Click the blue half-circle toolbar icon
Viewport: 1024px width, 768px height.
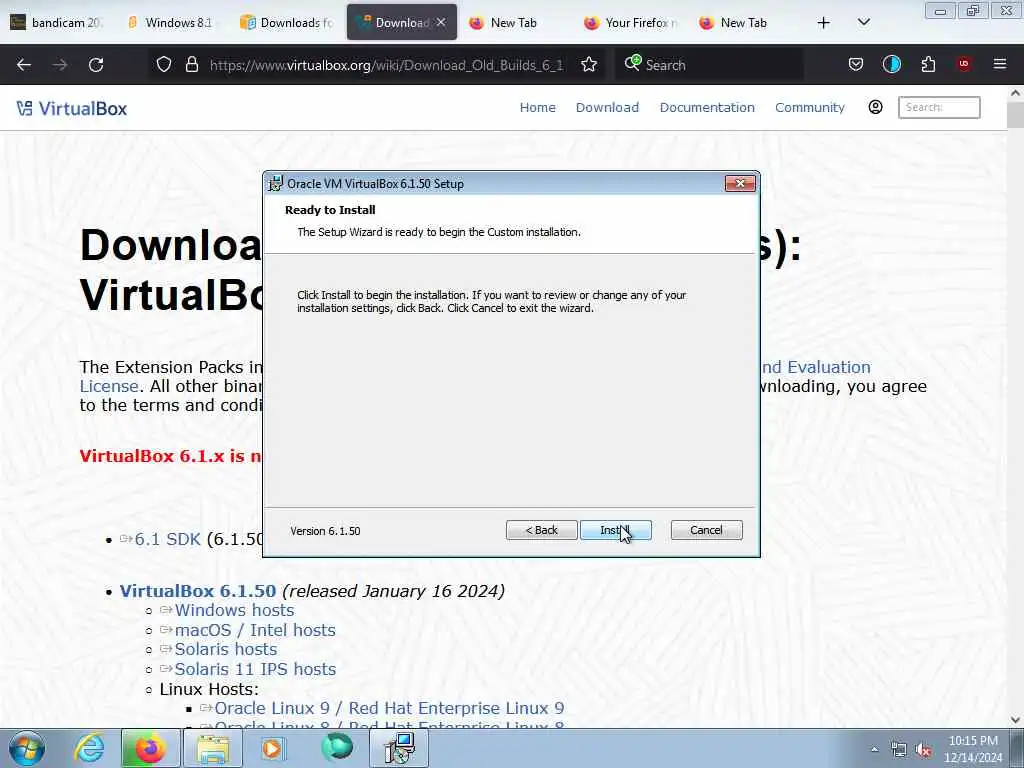click(x=891, y=65)
